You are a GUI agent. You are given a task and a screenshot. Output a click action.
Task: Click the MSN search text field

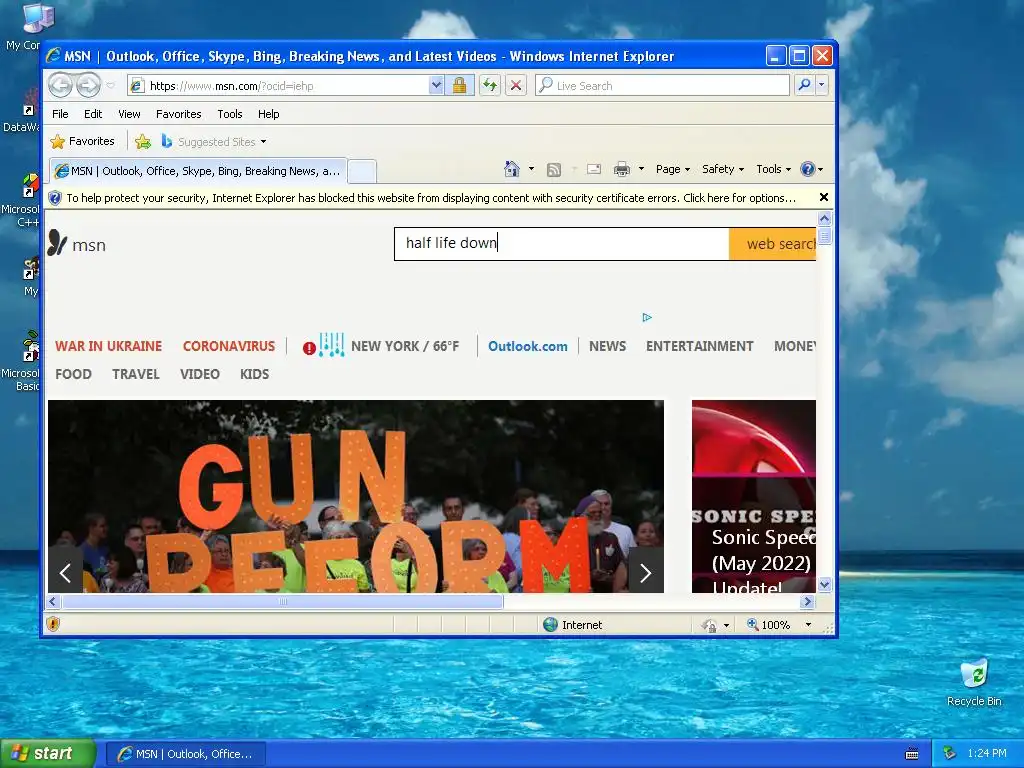(562, 244)
